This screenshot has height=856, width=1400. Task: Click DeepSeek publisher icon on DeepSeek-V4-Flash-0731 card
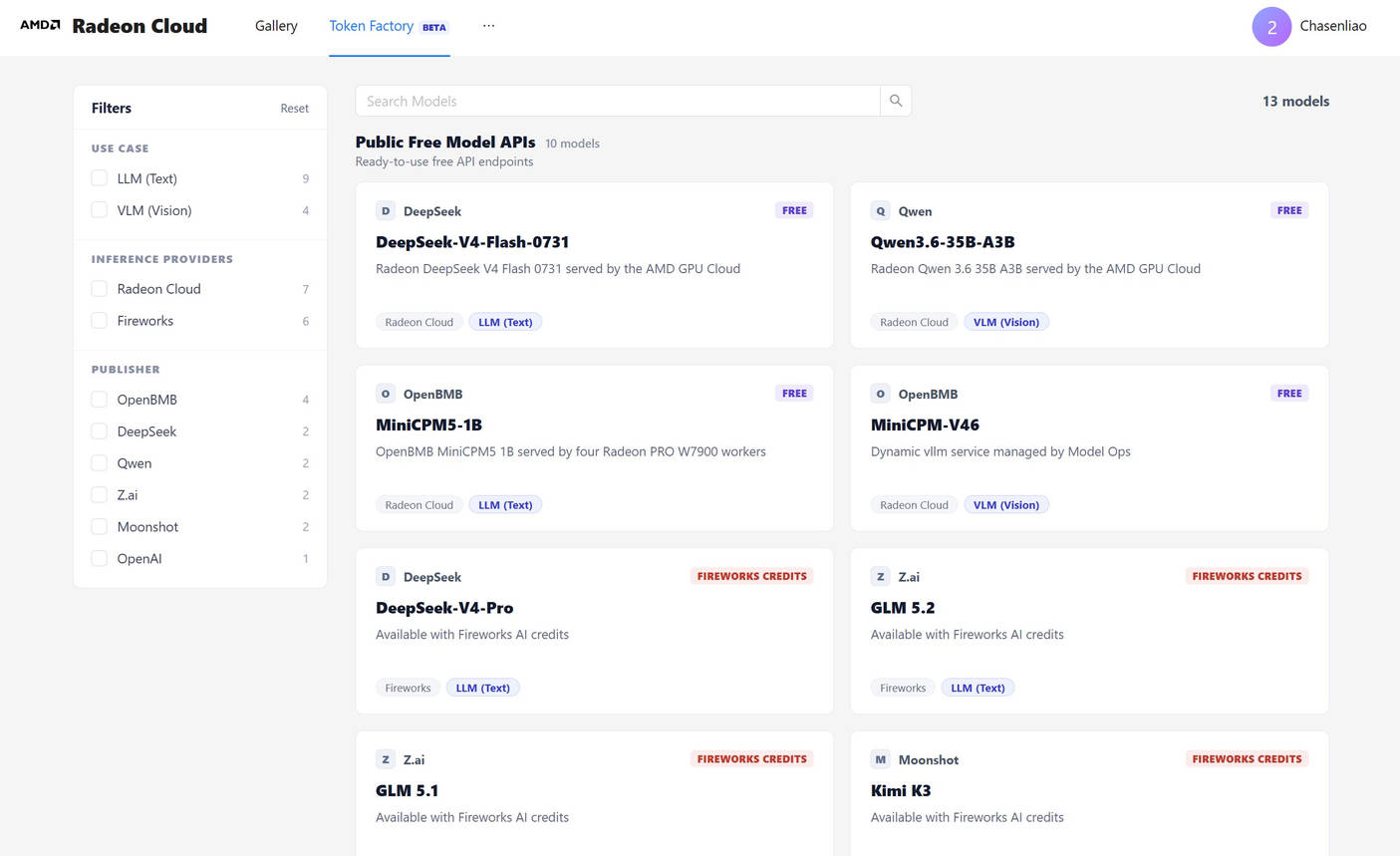click(x=386, y=210)
